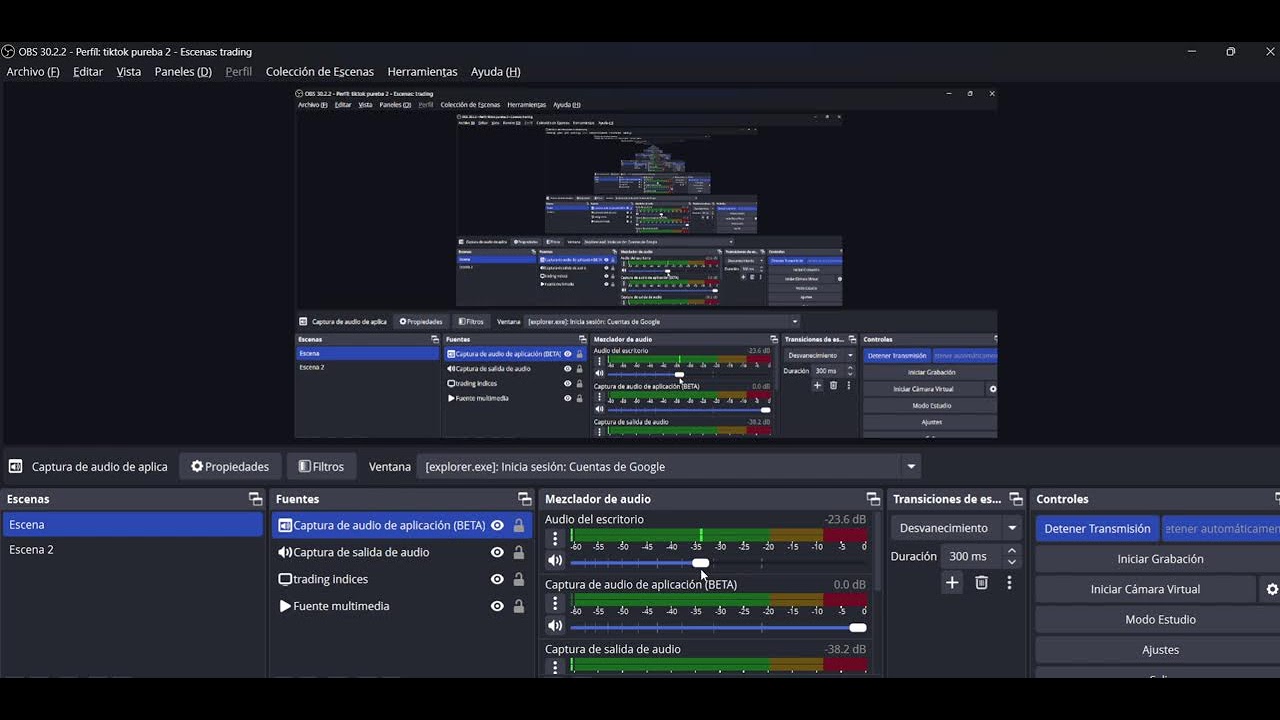Screen dimensions: 1280x720
Task: Open the Colección de Escenas menu
Action: click(320, 72)
